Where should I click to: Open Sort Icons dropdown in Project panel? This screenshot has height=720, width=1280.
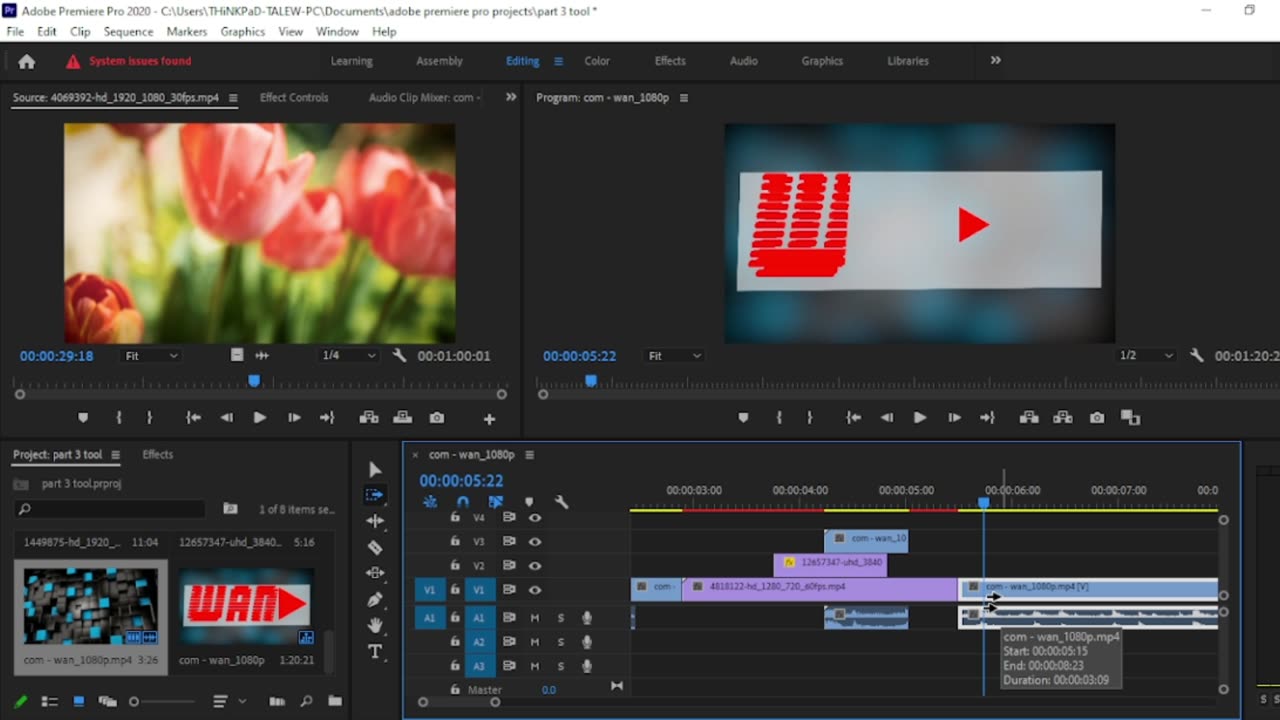click(x=227, y=701)
